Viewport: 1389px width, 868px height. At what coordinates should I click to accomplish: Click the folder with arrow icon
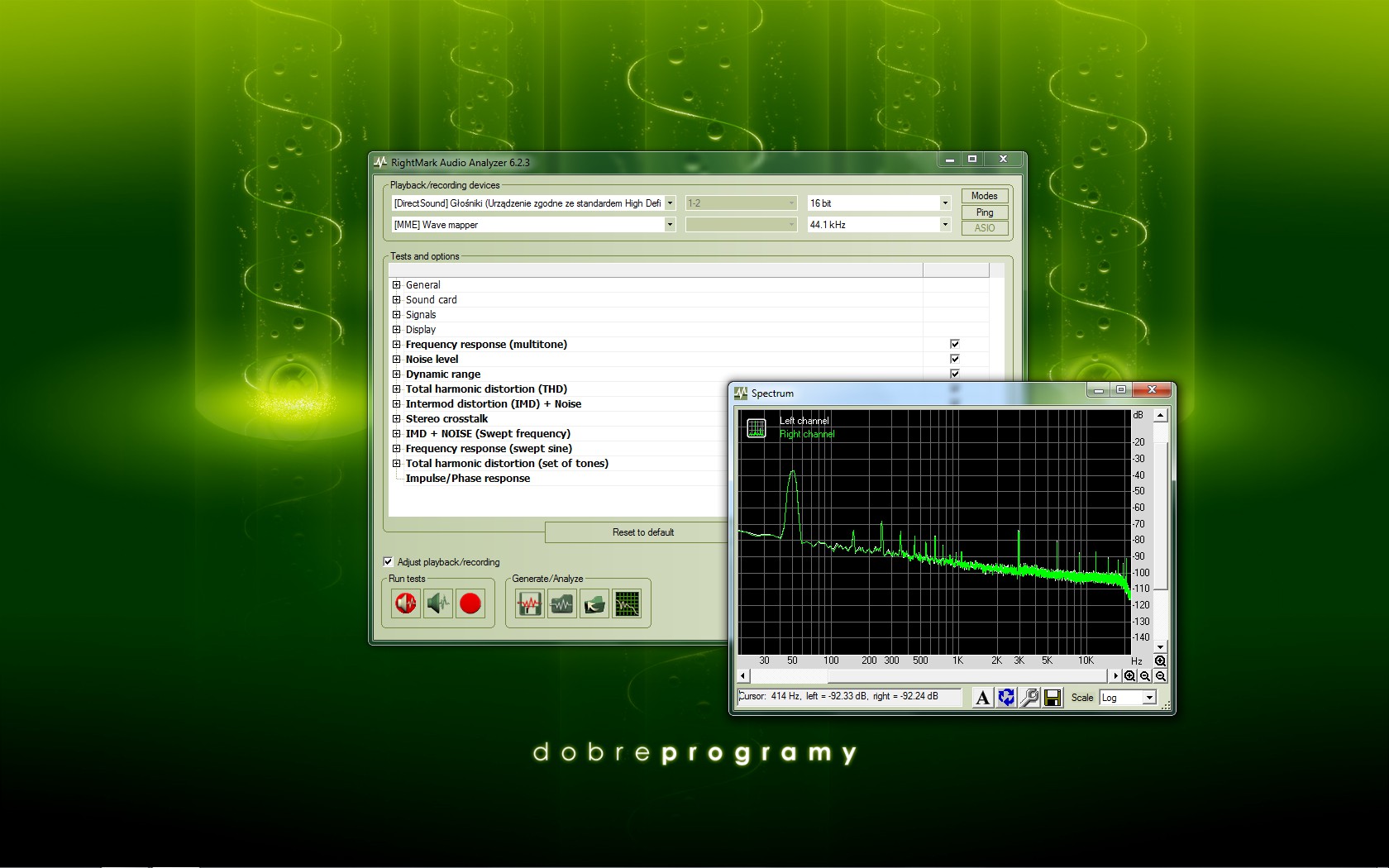pyautogui.click(x=594, y=605)
